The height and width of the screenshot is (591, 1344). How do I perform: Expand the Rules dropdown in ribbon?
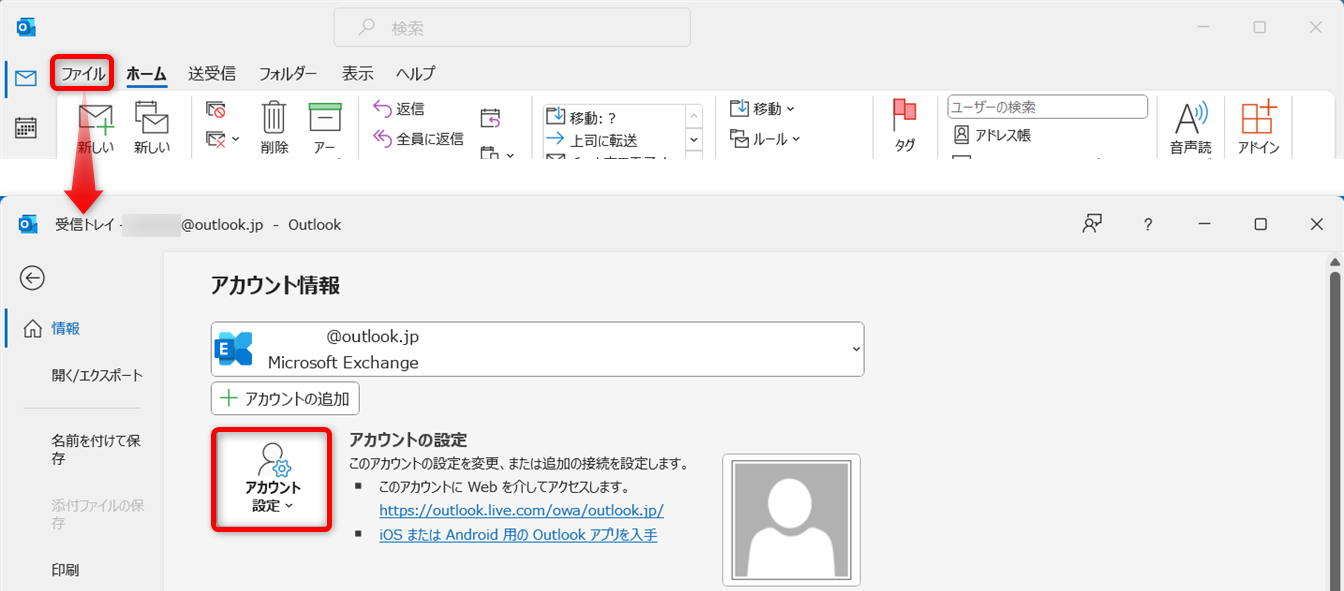coord(766,139)
